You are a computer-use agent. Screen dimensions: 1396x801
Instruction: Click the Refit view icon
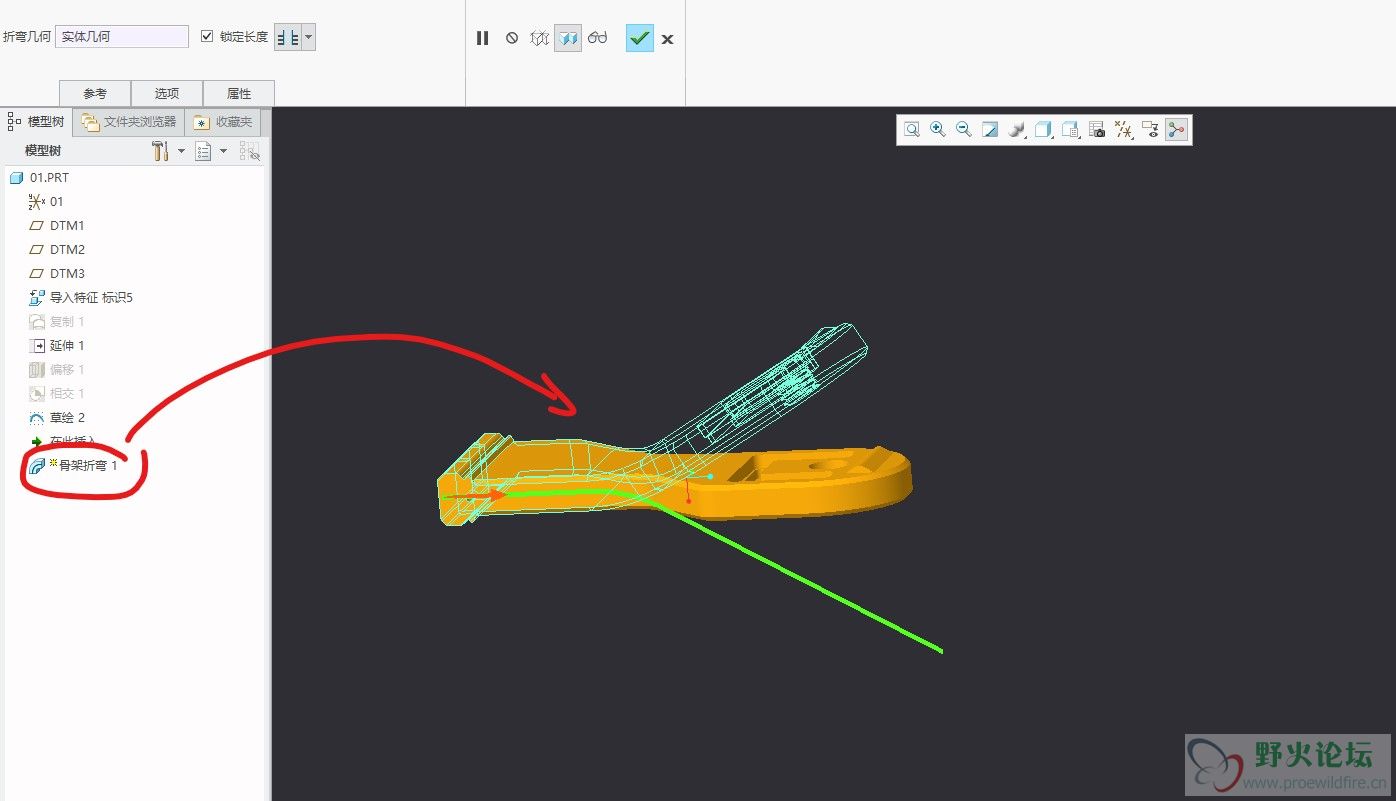(x=912, y=129)
